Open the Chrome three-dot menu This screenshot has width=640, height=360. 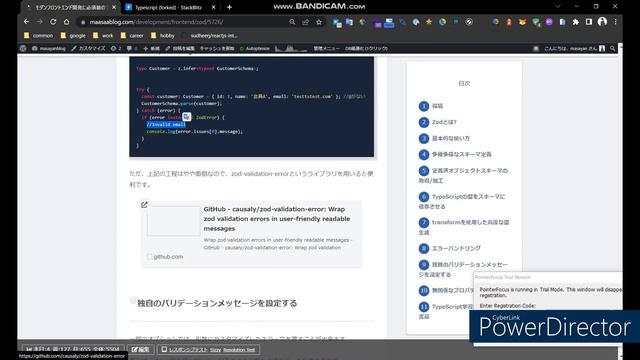coord(616,22)
